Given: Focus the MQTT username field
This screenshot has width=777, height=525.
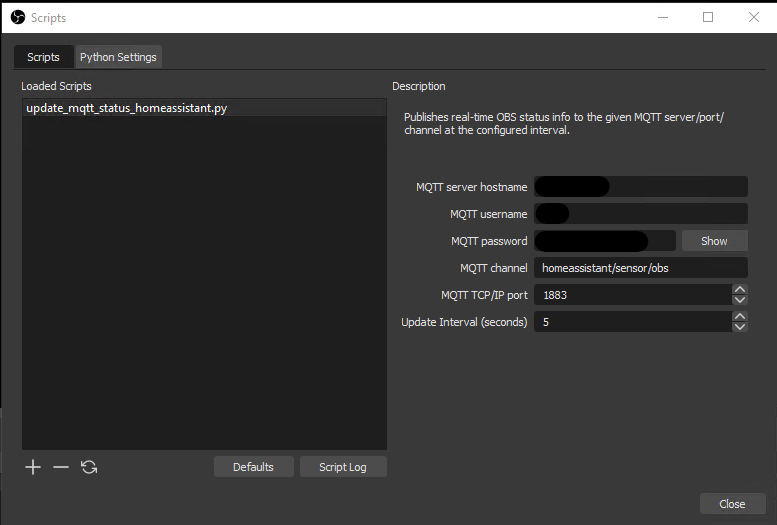Looking at the screenshot, I should pyautogui.click(x=641, y=214).
